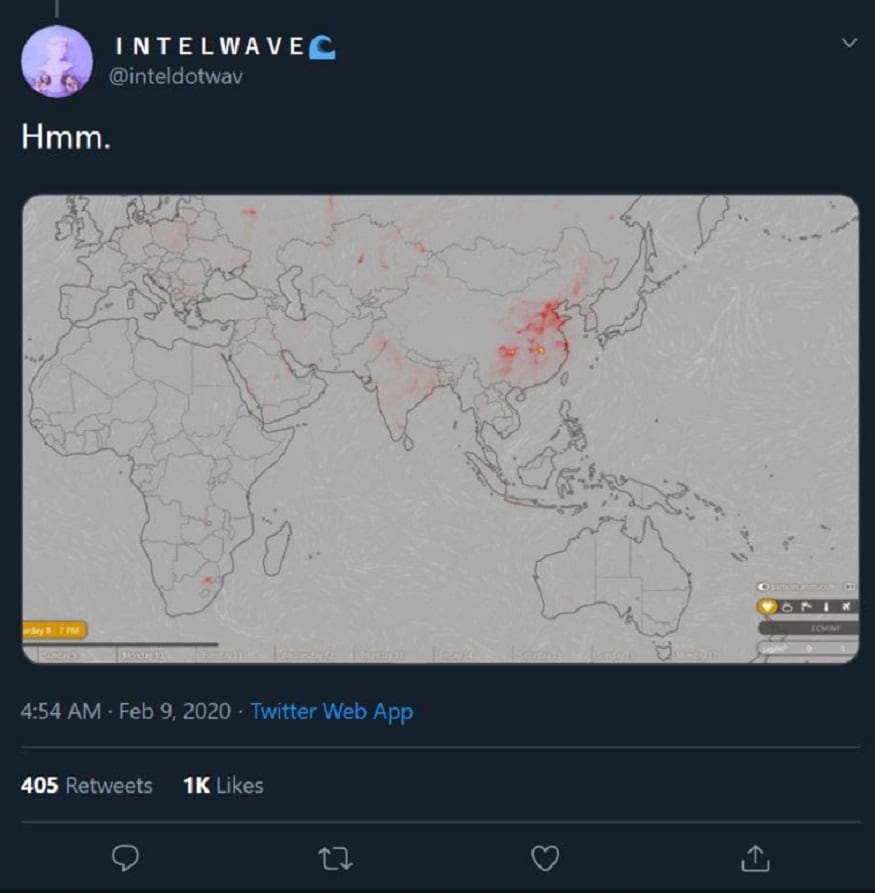Retweet this tweet via the retweet icon
Screen dimensions: 875x893
(x=335, y=858)
